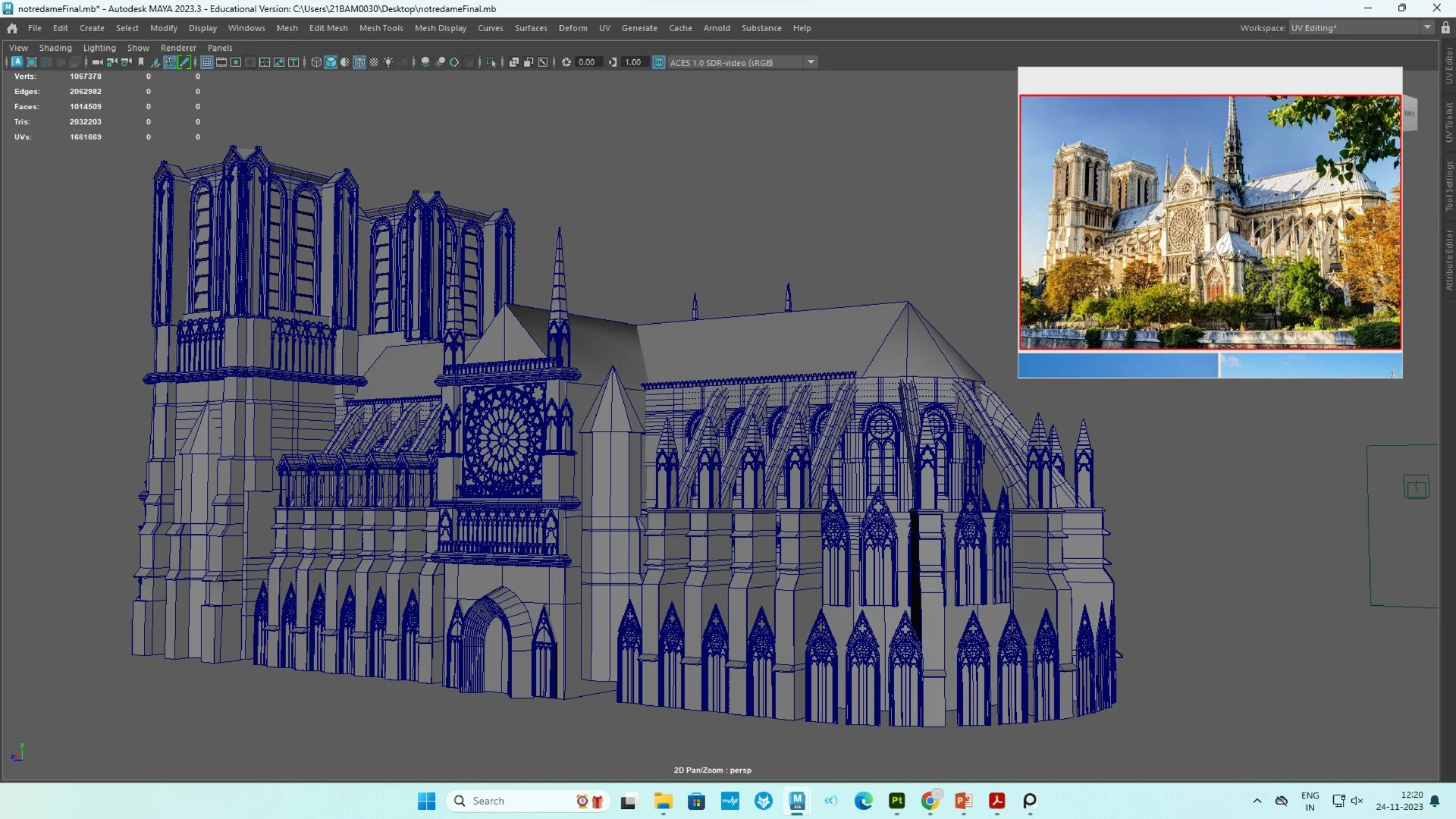Toggle the color management ON button
Image resolution: width=1456 pixels, height=819 pixels.
(658, 62)
